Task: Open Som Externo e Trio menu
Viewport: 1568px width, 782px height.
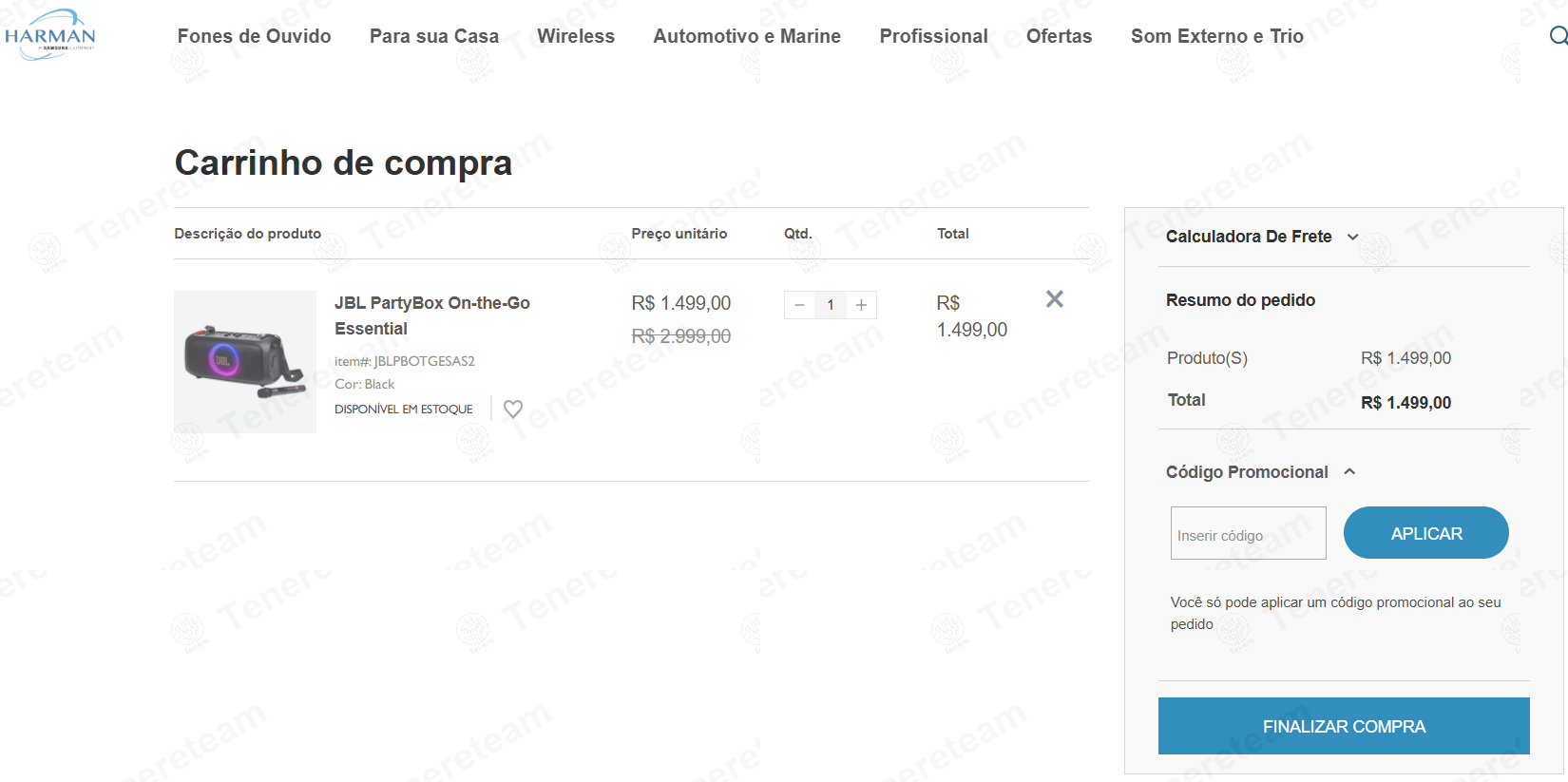Action: click(x=1216, y=36)
